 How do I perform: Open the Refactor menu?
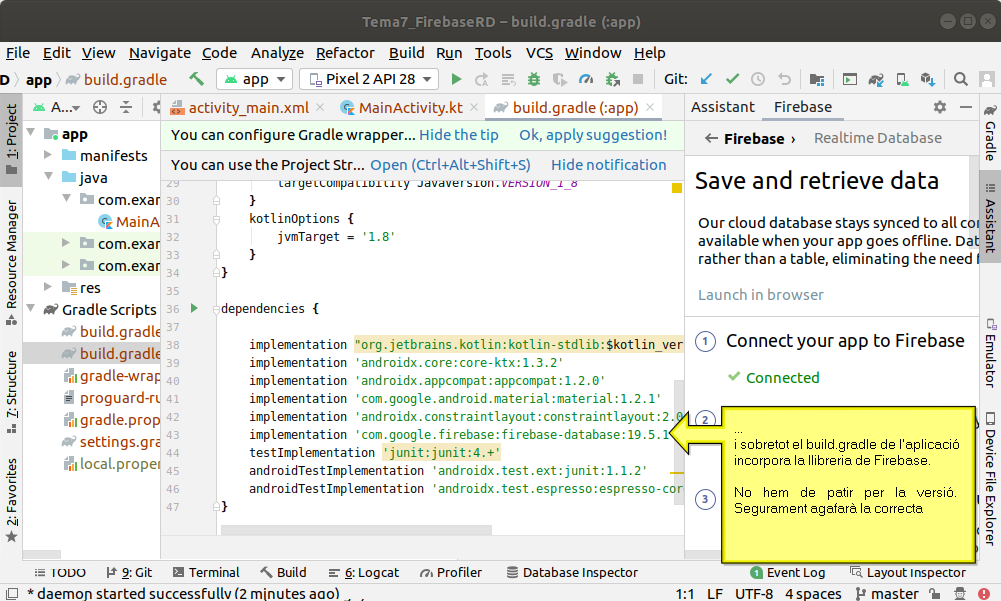click(x=345, y=53)
